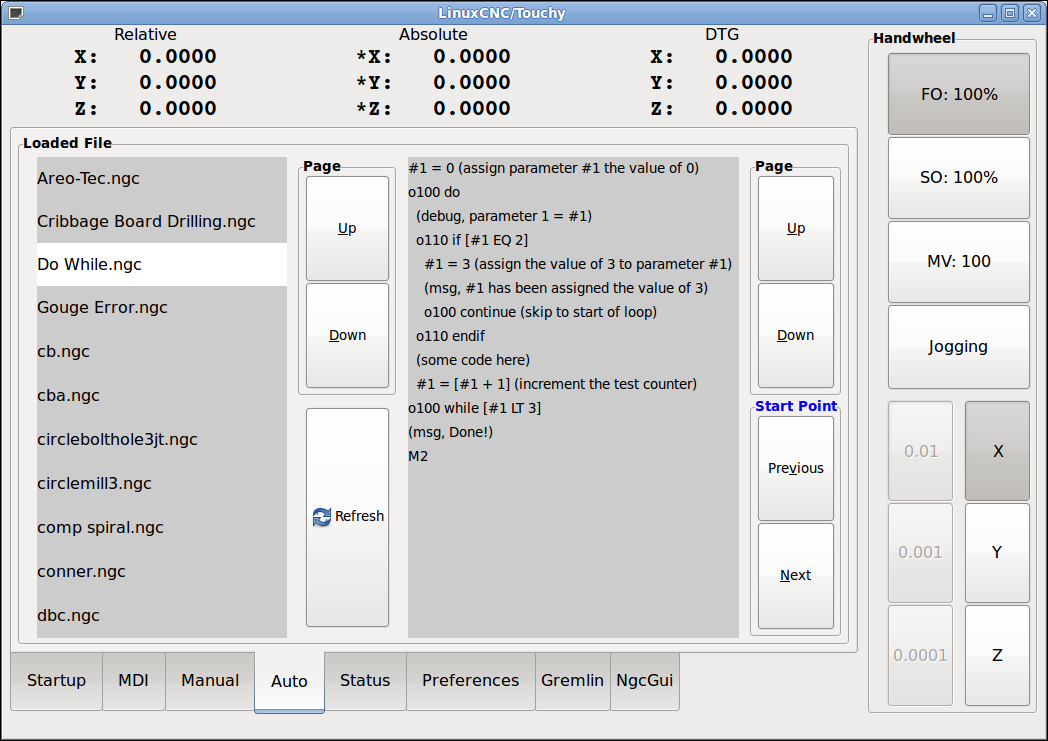
Task: Select Areo-Tec.ngc in the file list
Action: [162, 178]
